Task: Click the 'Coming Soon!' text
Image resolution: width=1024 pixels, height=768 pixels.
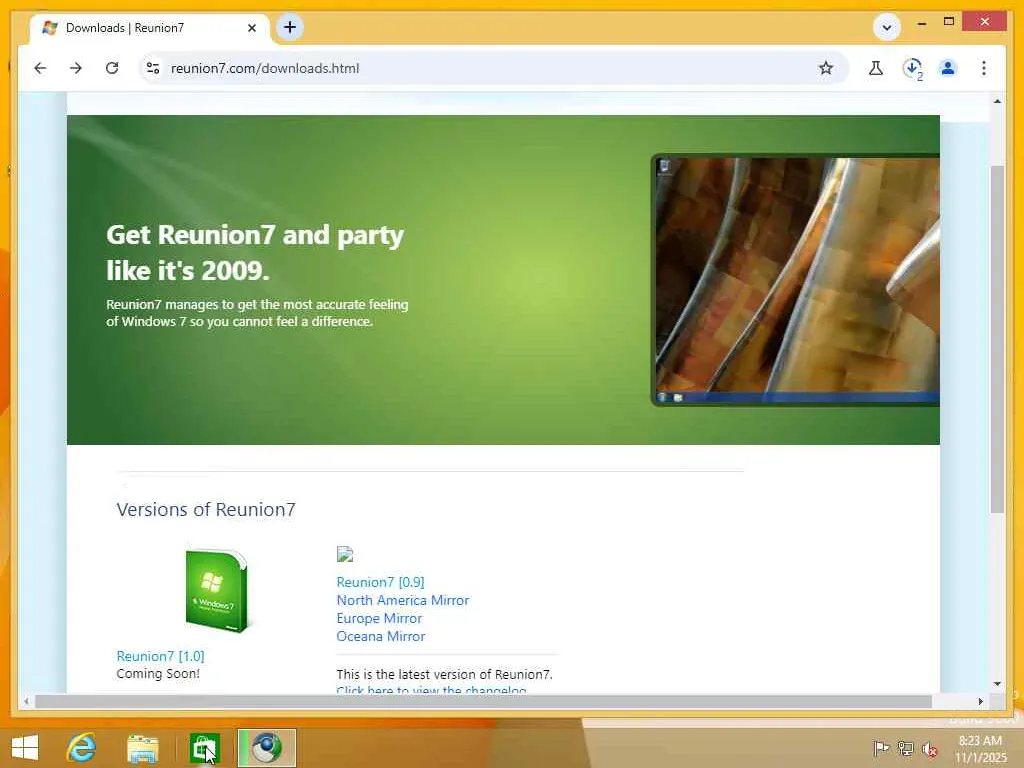Action: 158,673
